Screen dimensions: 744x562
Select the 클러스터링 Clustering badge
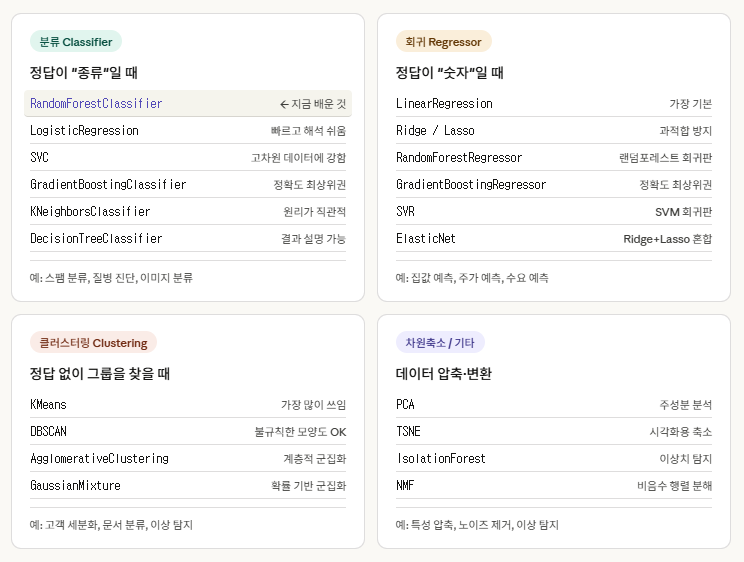pyautogui.click(x=93, y=343)
